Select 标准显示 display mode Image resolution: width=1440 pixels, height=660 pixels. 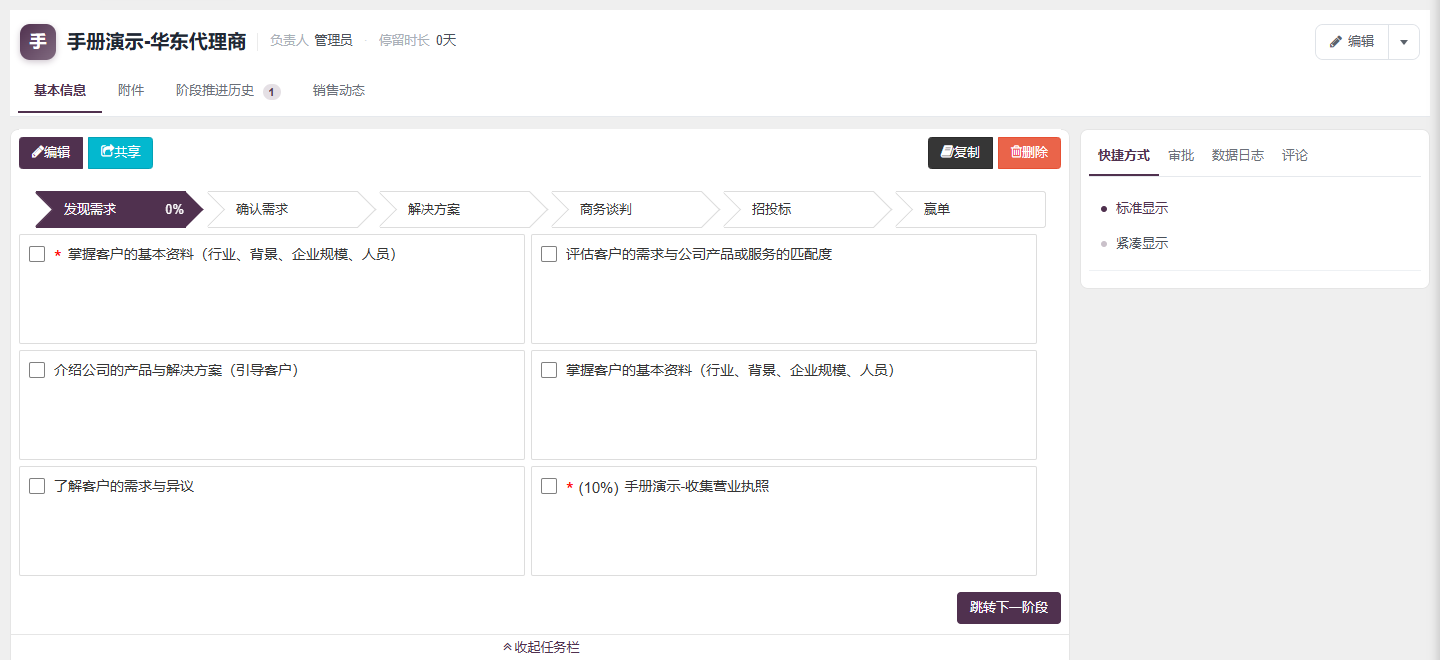click(x=1142, y=208)
